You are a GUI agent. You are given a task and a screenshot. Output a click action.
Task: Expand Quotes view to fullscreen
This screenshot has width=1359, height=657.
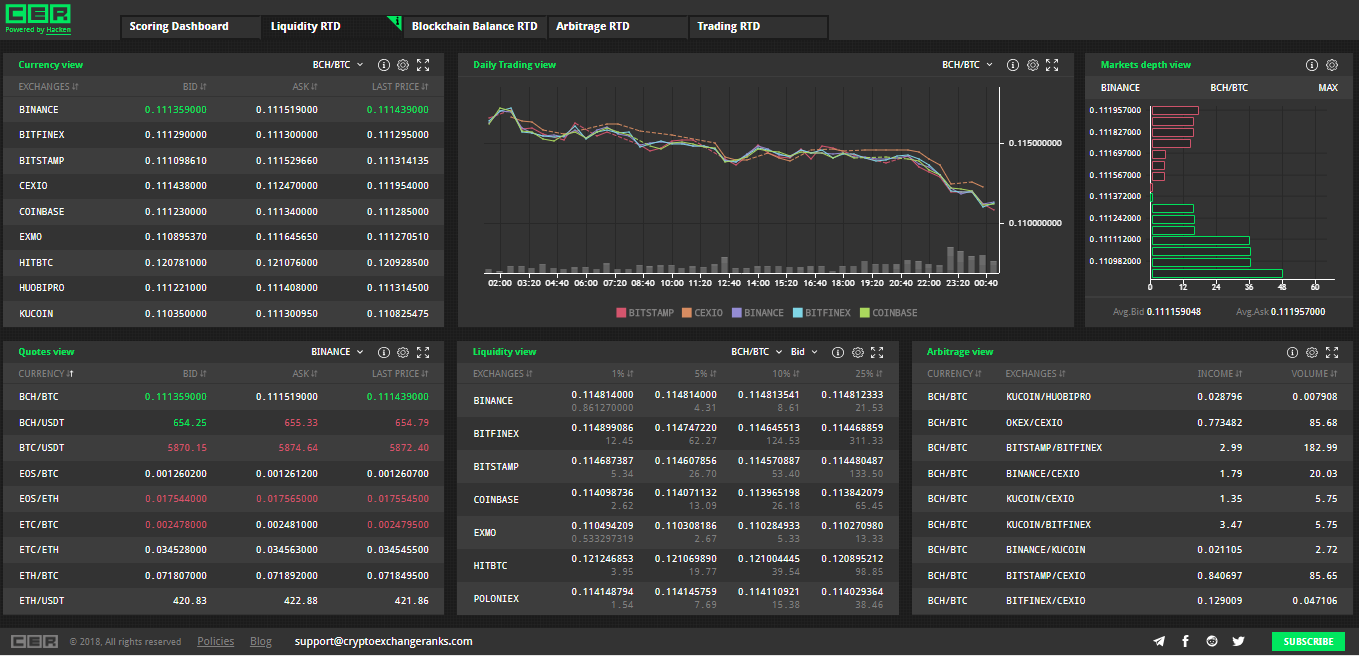pos(423,352)
